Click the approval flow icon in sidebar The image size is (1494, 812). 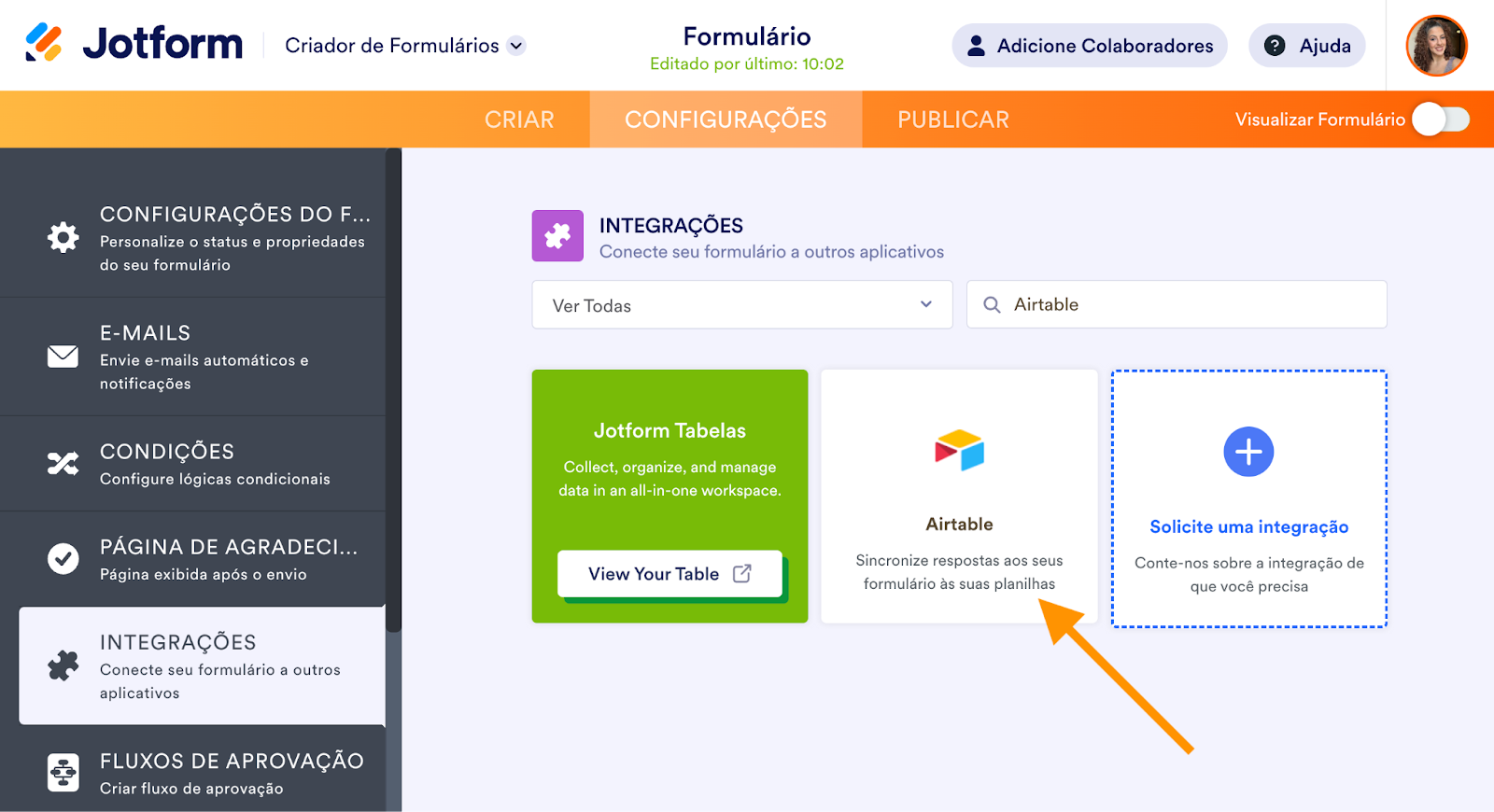click(63, 772)
